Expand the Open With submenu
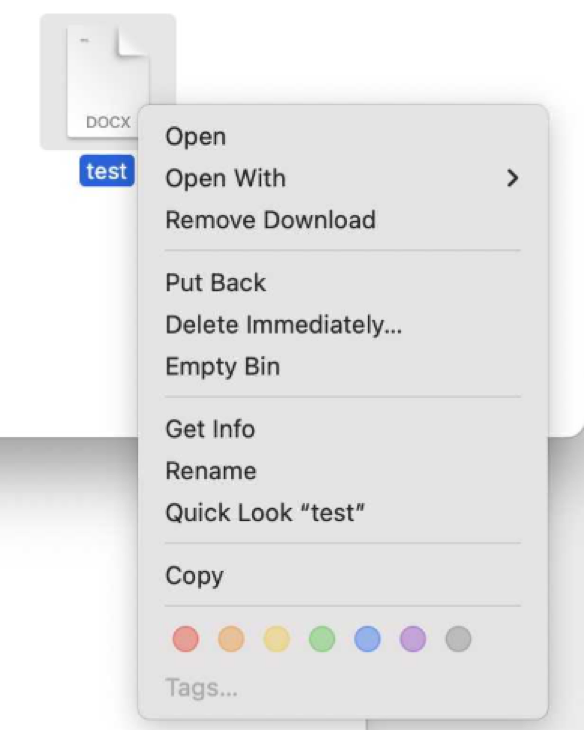This screenshot has width=584, height=730. [342, 178]
